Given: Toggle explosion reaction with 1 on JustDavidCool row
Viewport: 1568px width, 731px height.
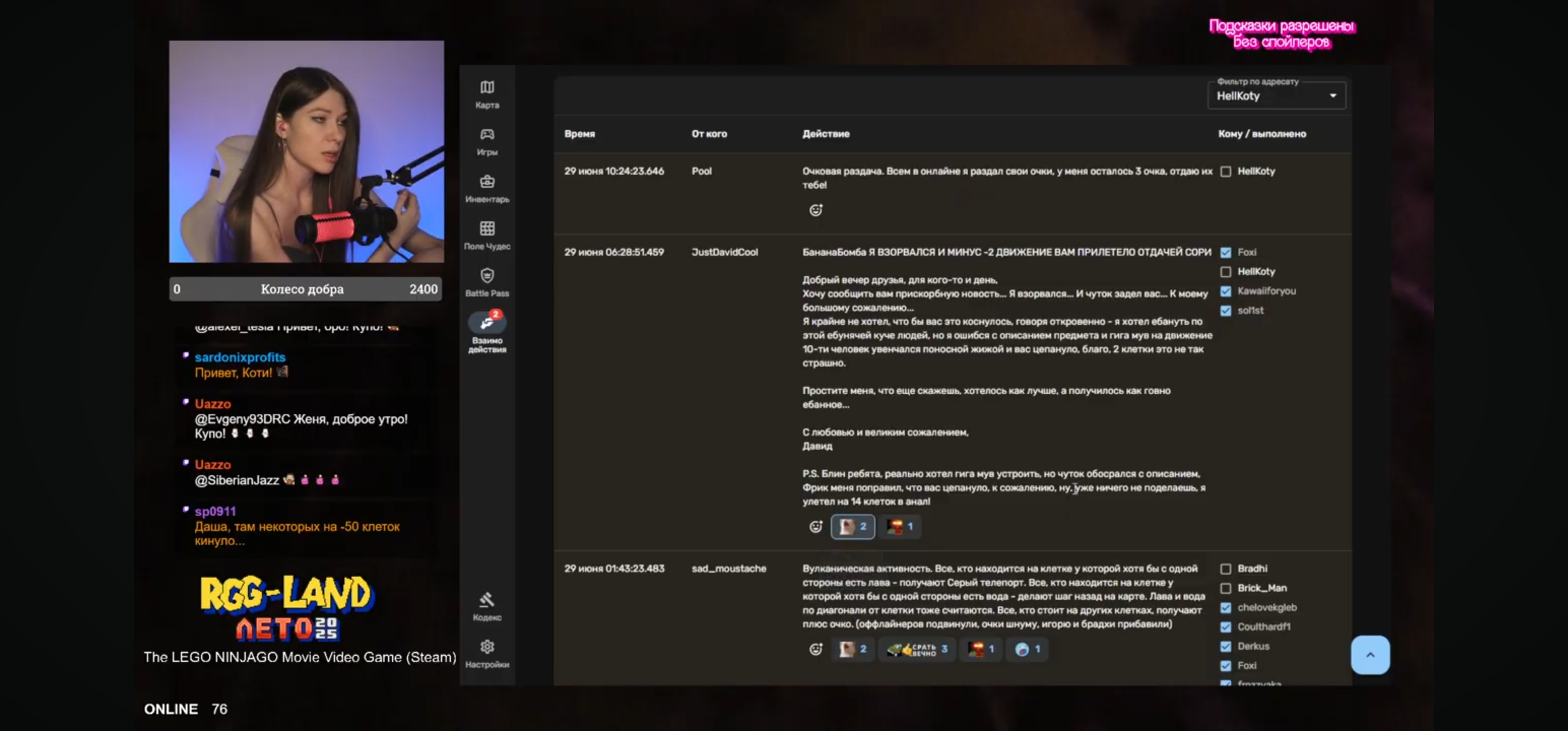Looking at the screenshot, I should point(900,526).
